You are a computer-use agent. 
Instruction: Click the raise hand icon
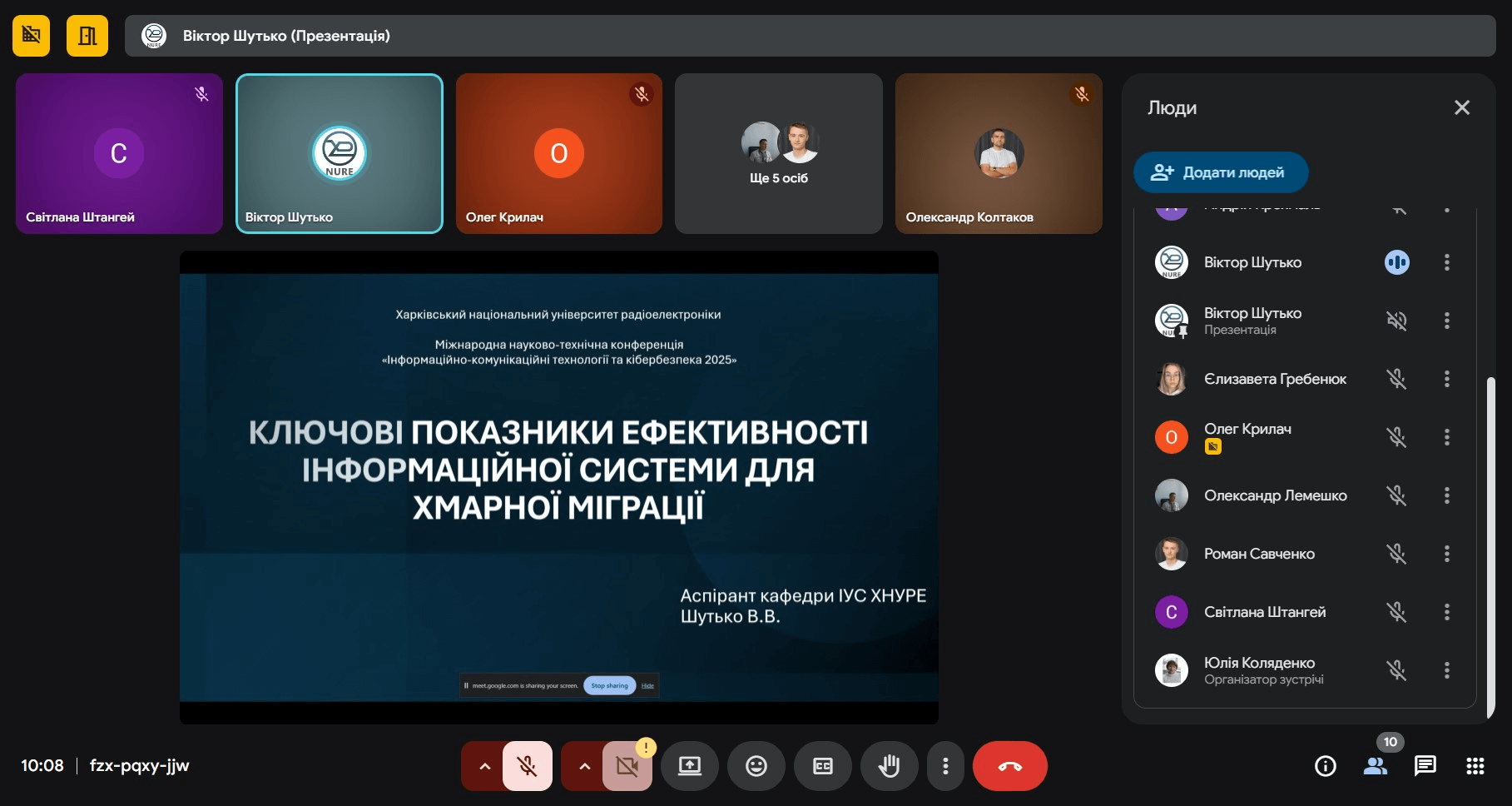[x=889, y=766]
